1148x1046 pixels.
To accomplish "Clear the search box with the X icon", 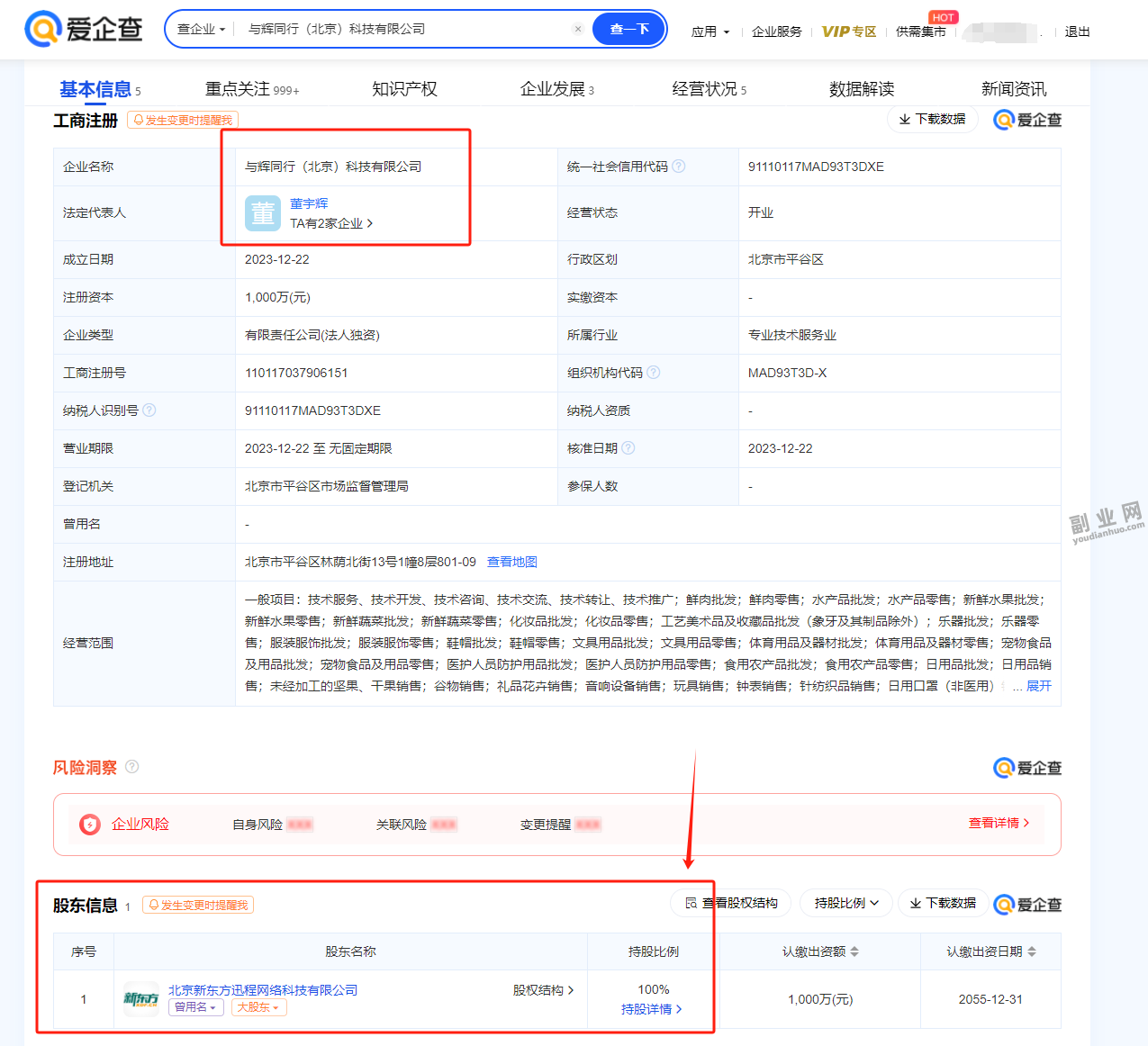I will pos(578,29).
